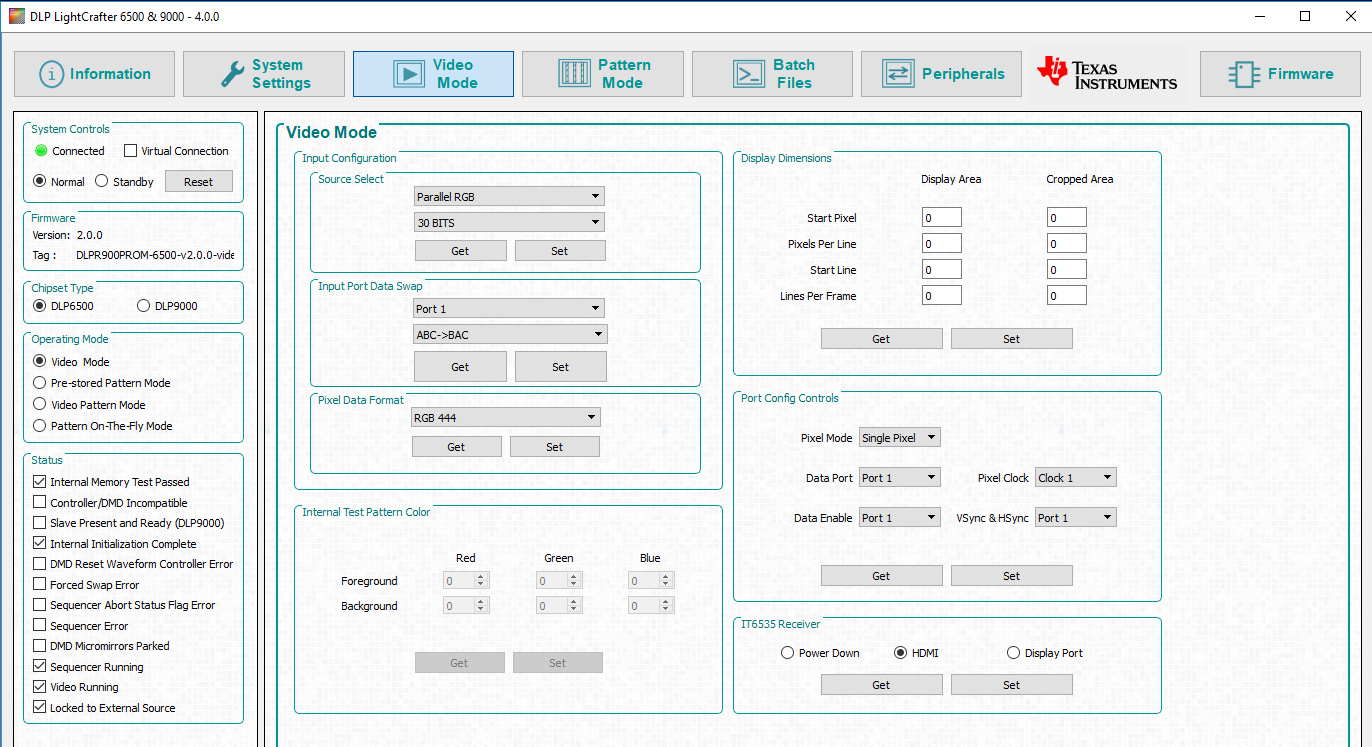Toggle Internal Initialization Complete checkbox
Viewport: 1372px width, 747px height.
click(40, 544)
